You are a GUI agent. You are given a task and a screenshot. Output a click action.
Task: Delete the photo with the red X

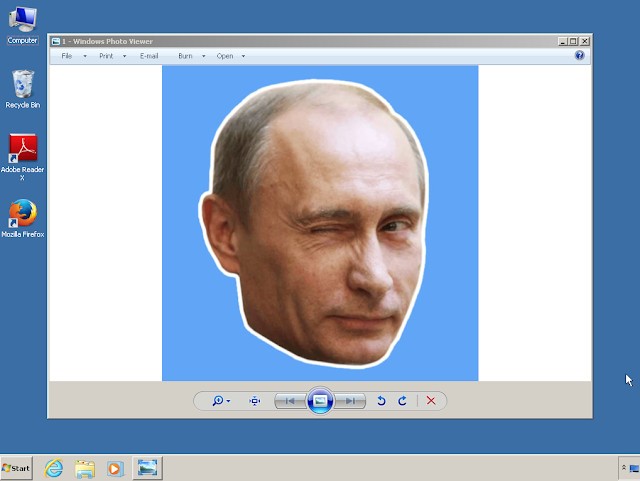(x=431, y=401)
